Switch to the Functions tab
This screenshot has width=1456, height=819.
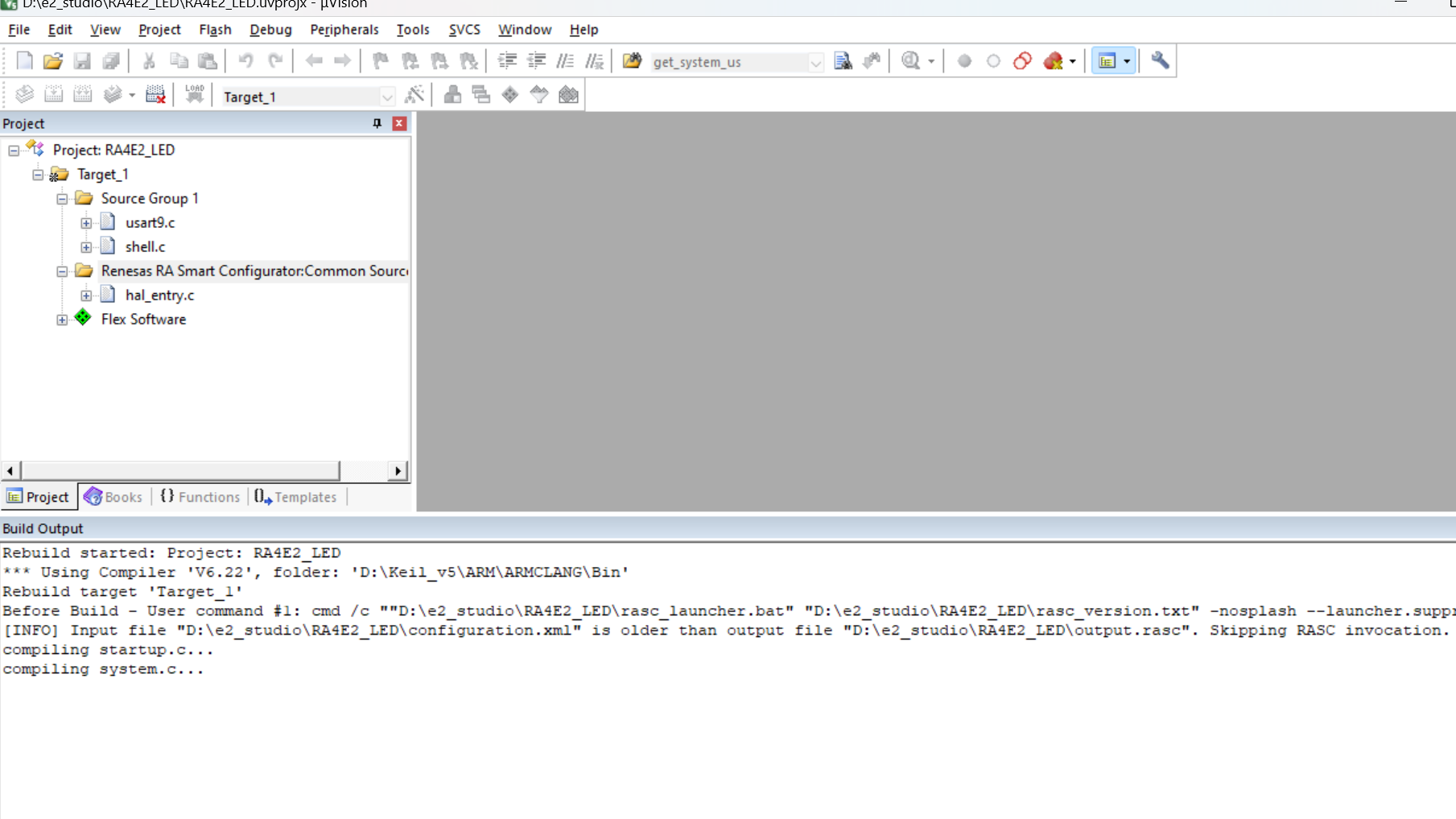tap(200, 497)
